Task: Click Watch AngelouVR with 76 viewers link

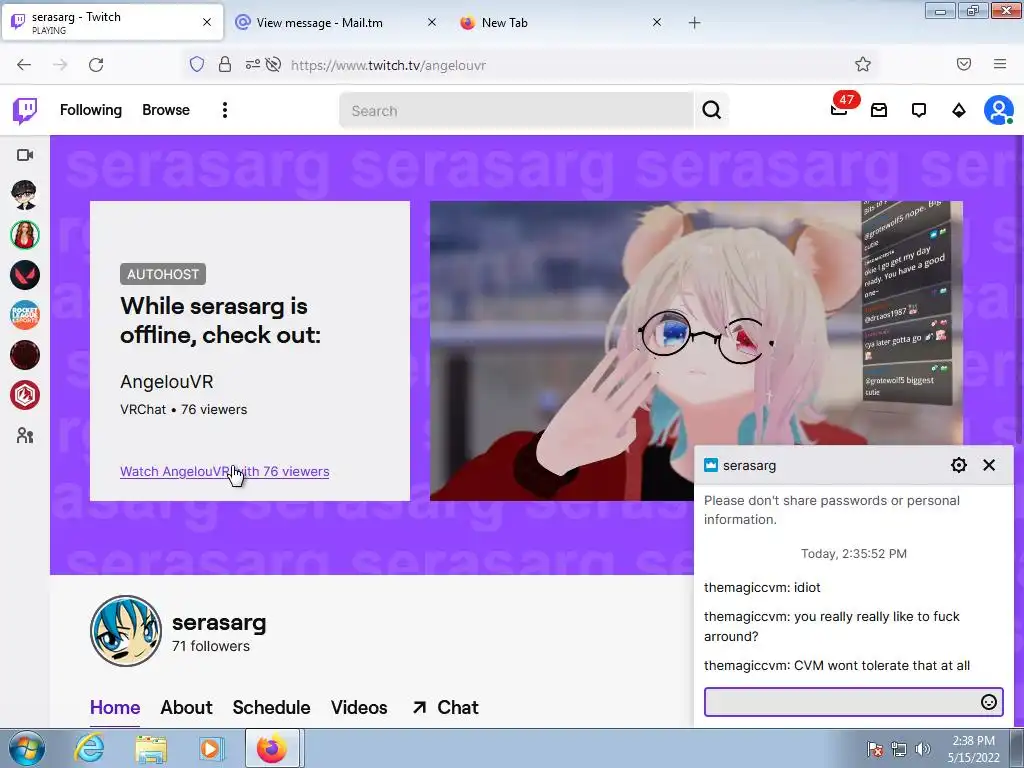Action: click(x=225, y=472)
